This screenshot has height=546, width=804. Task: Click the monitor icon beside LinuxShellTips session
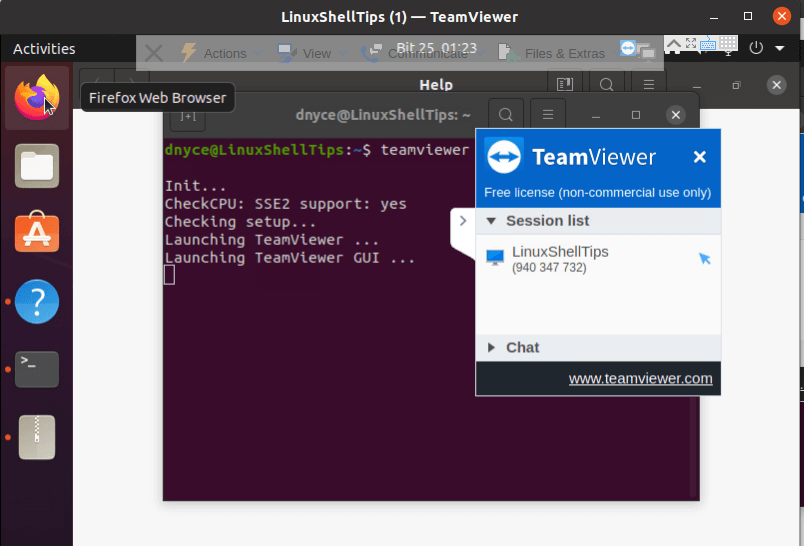tap(495, 257)
